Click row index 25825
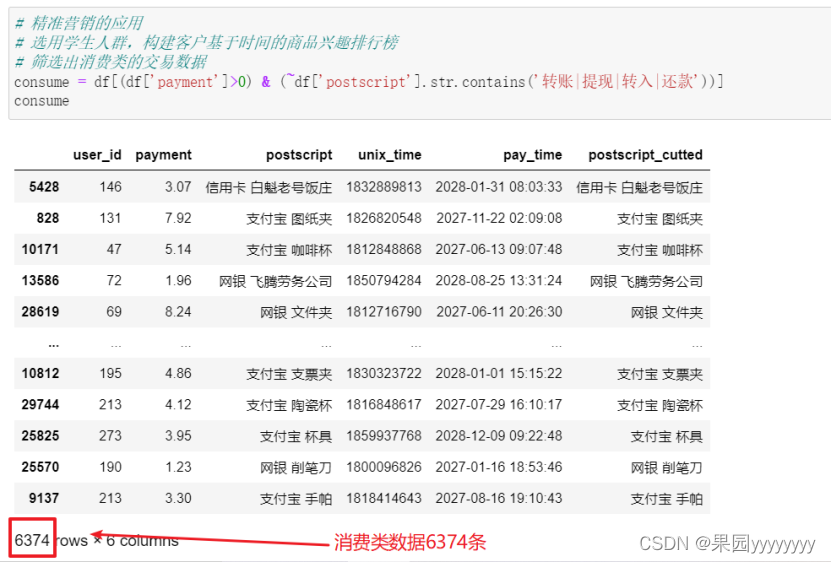 pyautogui.click(x=40, y=436)
